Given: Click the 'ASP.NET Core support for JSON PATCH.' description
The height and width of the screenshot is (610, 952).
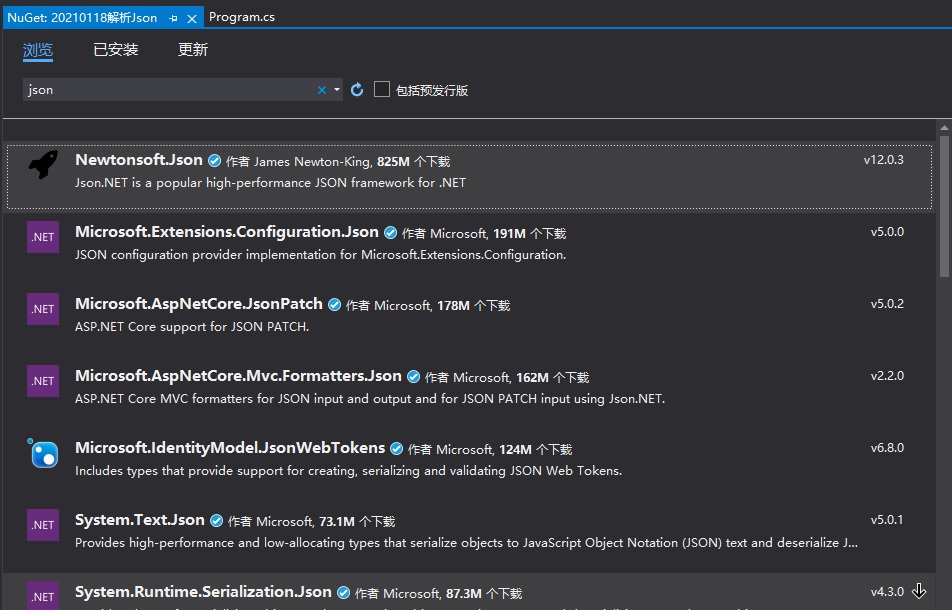Looking at the screenshot, I should [192, 327].
